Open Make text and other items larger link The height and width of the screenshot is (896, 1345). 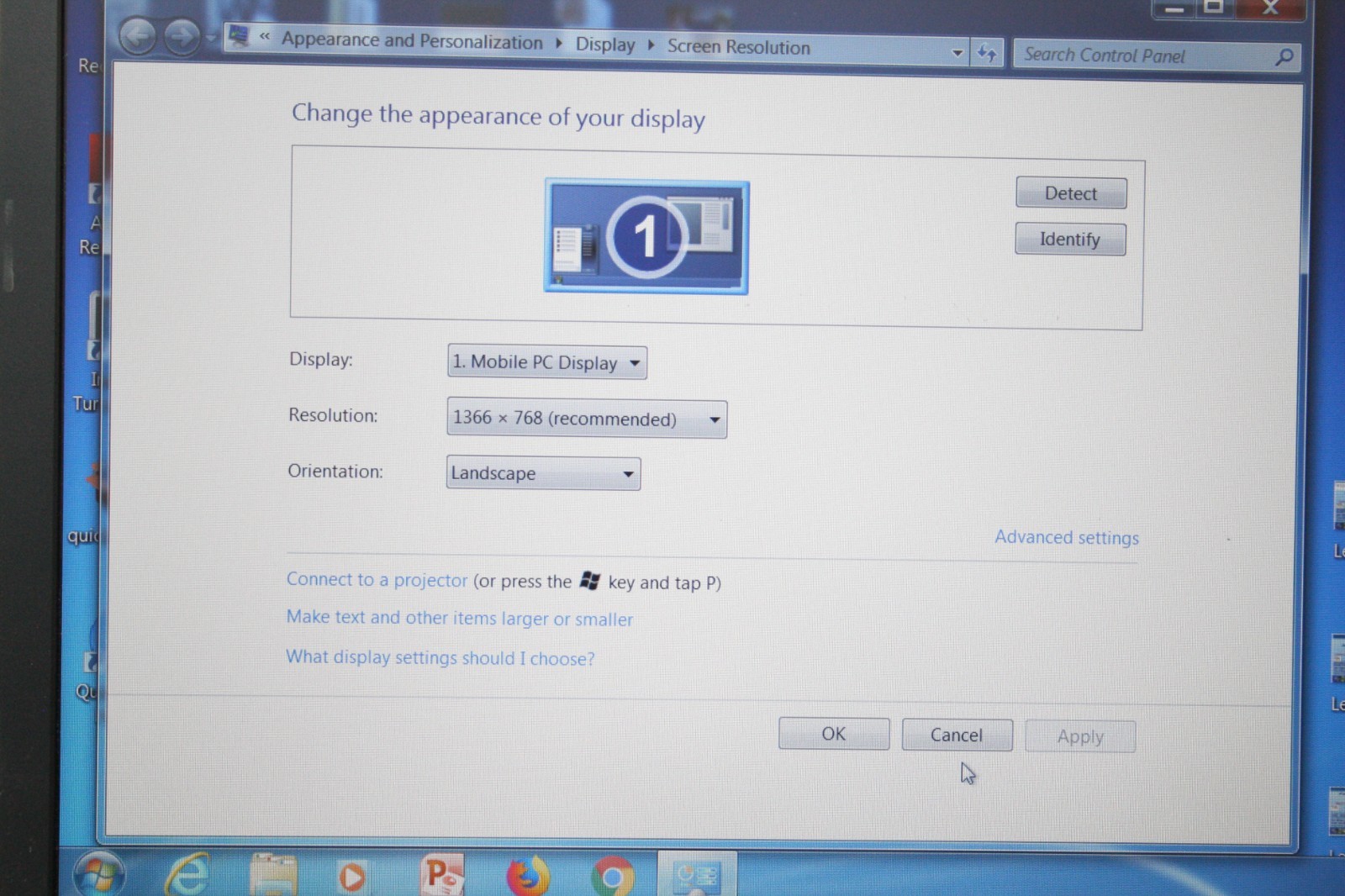pos(459,618)
